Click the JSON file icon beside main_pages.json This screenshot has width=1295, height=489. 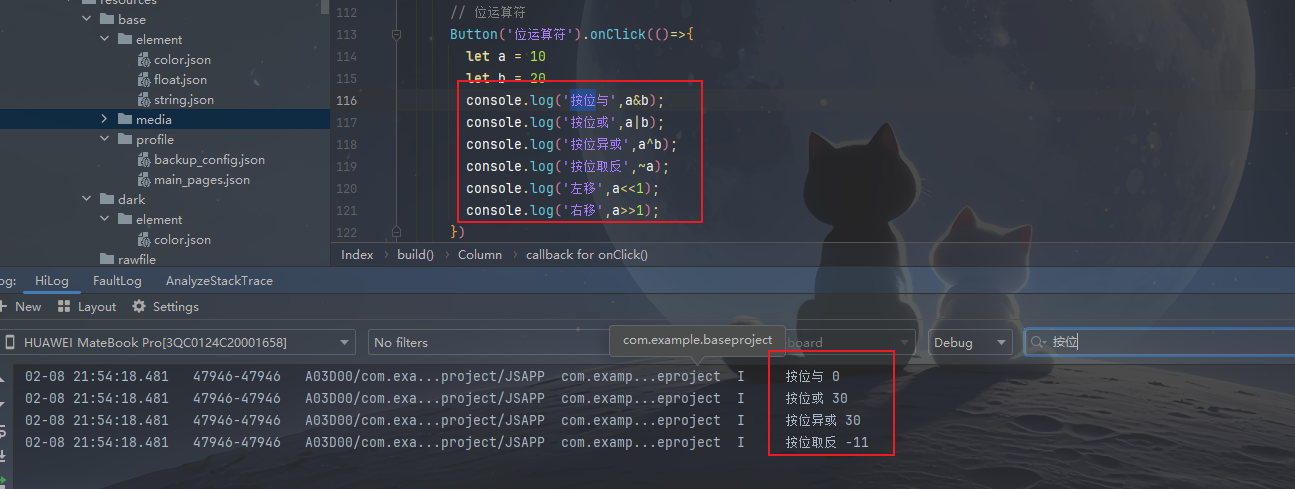[144, 180]
